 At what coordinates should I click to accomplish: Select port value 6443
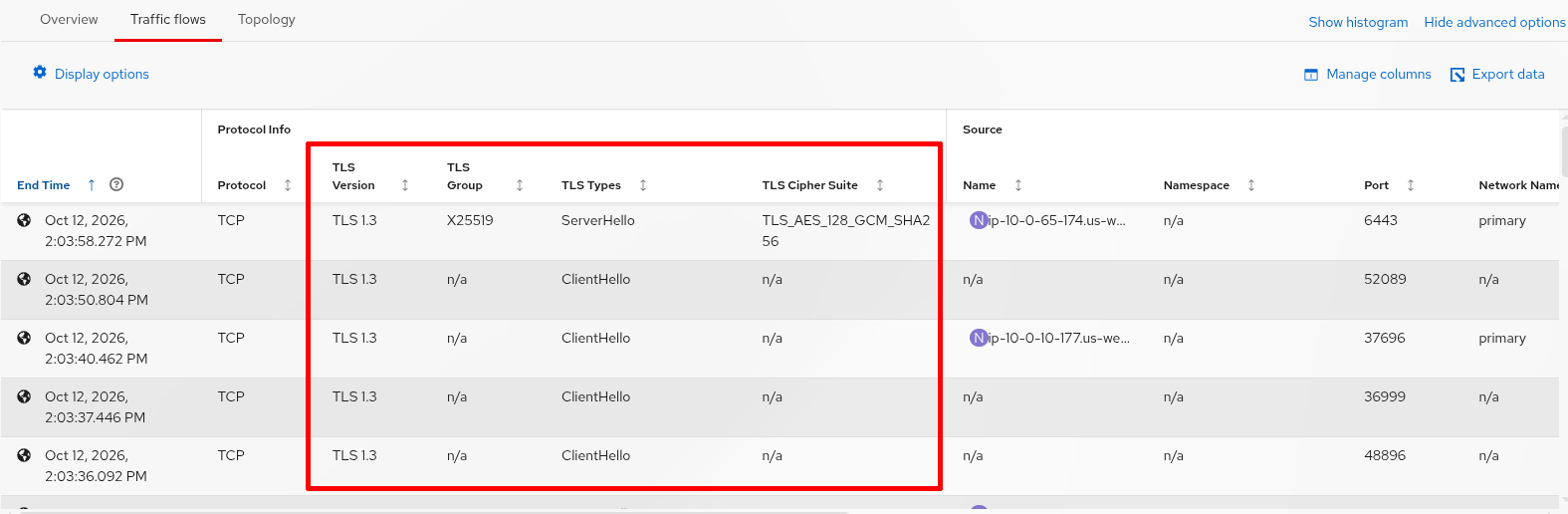pos(1381,220)
